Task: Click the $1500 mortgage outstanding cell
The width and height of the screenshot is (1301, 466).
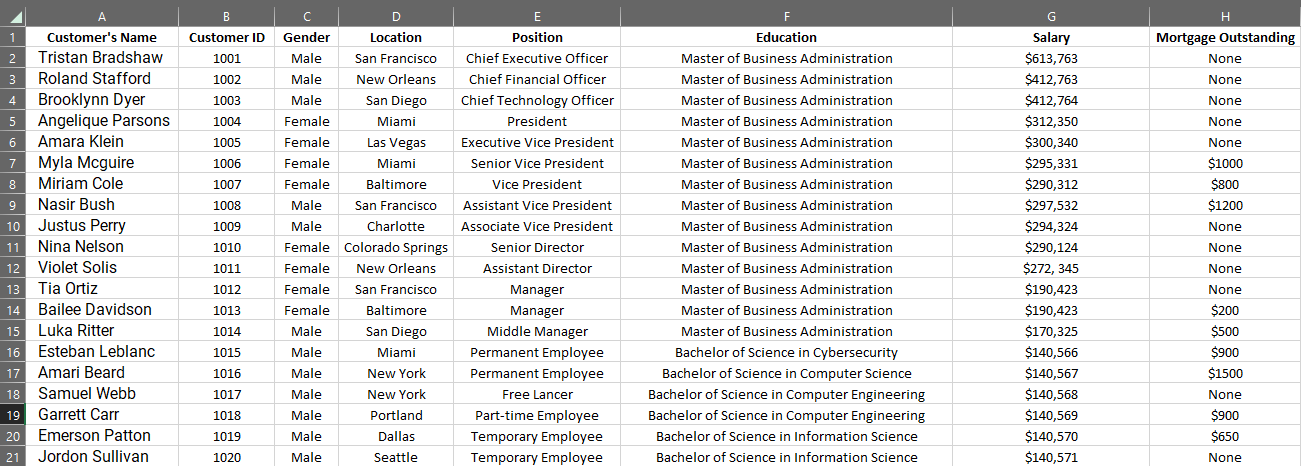Action: [x=1224, y=373]
